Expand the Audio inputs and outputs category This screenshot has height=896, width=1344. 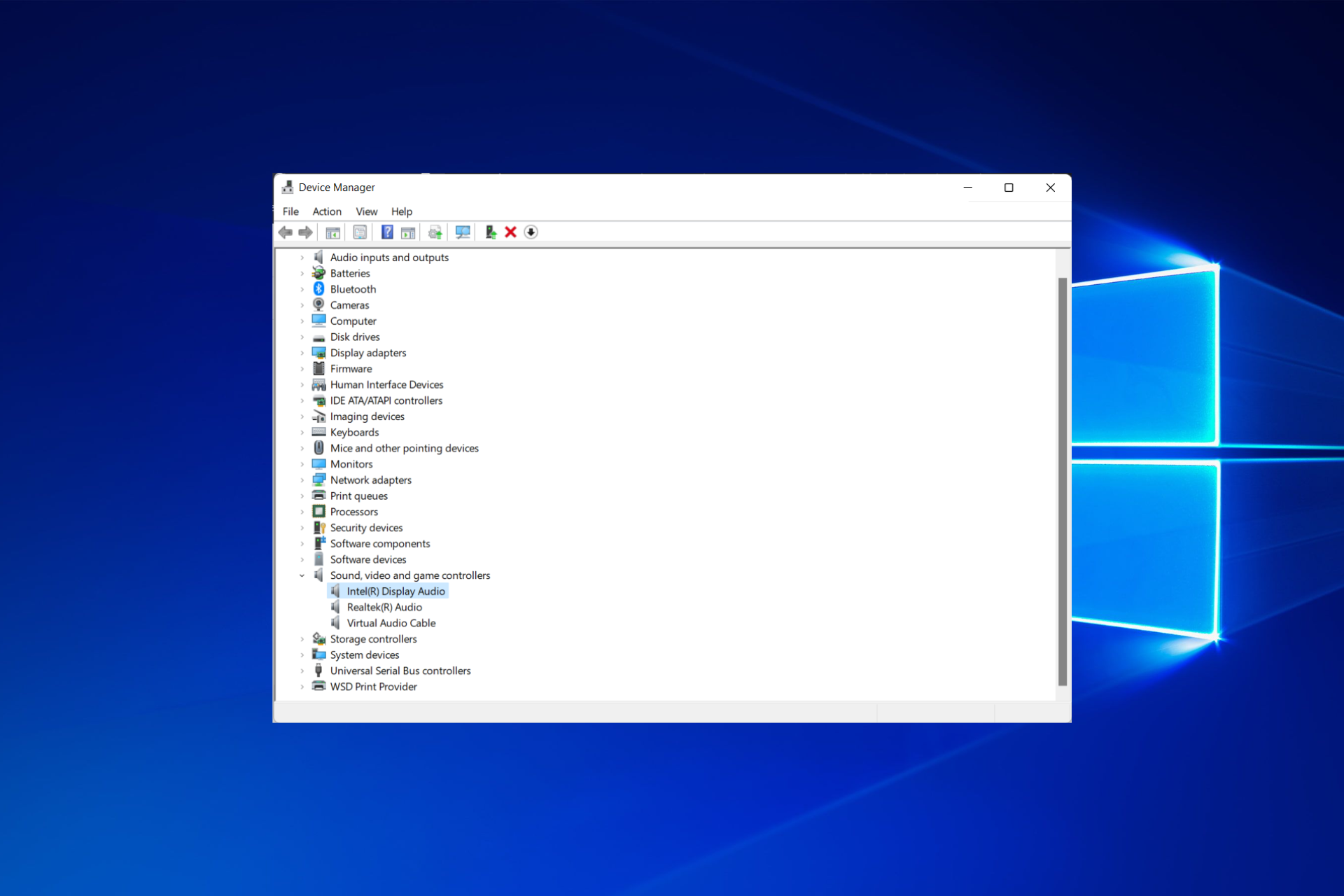coord(300,257)
